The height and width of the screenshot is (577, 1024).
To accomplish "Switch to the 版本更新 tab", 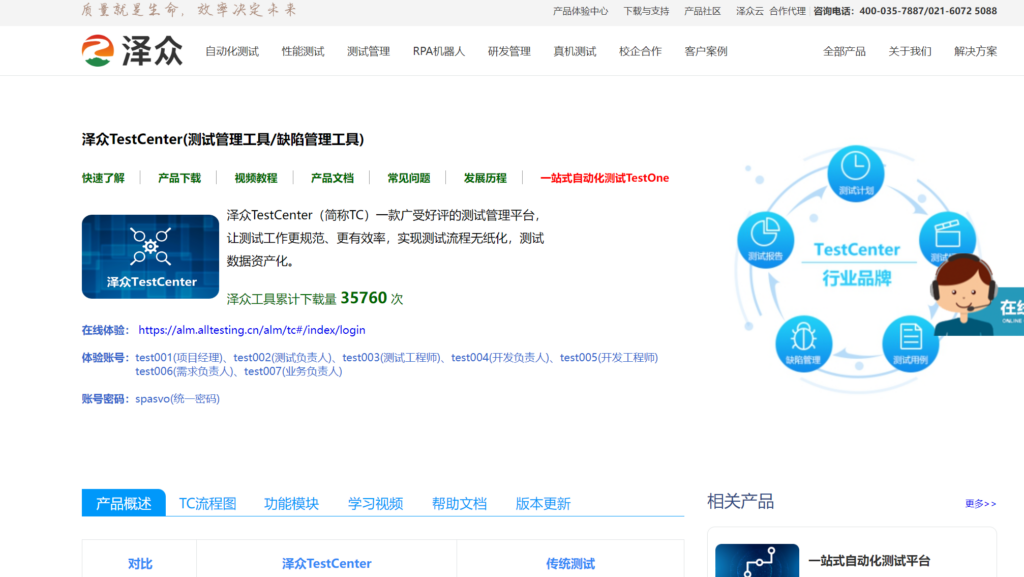I will [x=543, y=503].
